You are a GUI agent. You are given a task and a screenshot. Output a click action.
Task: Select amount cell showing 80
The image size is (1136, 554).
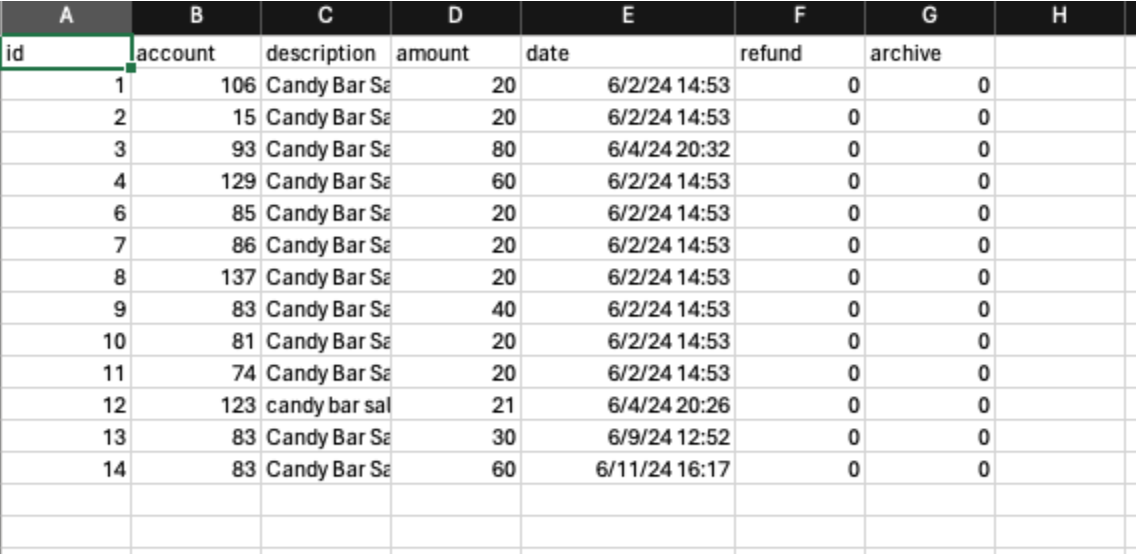tap(456, 149)
